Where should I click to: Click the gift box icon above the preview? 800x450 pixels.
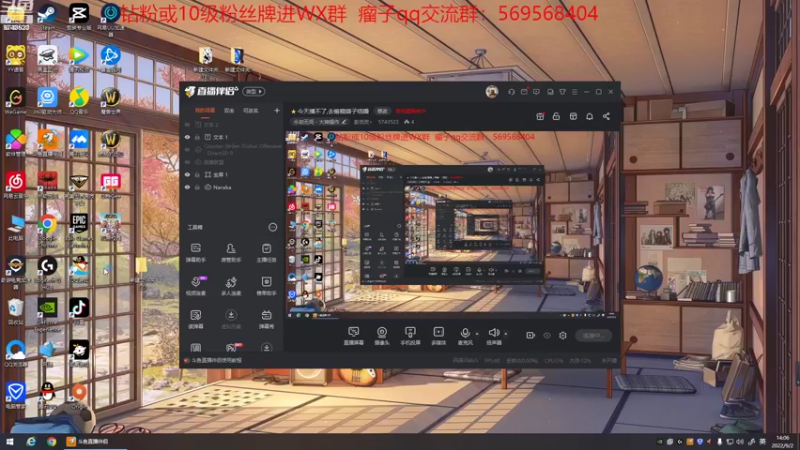[540, 116]
